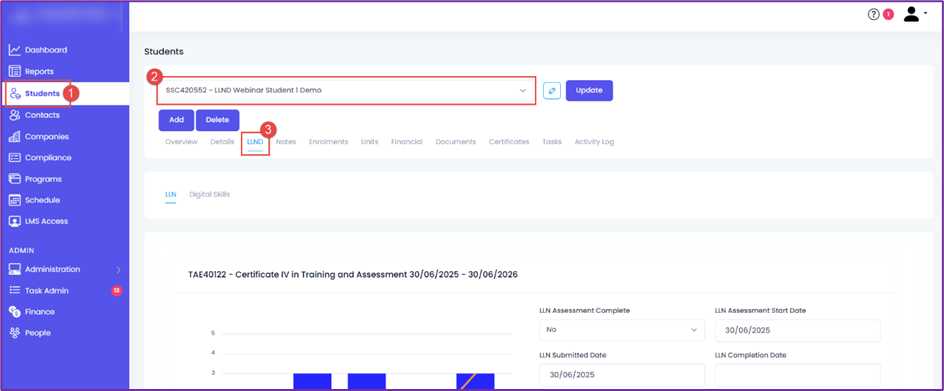Open Companies from the sidebar
Image resolution: width=944 pixels, height=391 pixels.
(x=47, y=137)
